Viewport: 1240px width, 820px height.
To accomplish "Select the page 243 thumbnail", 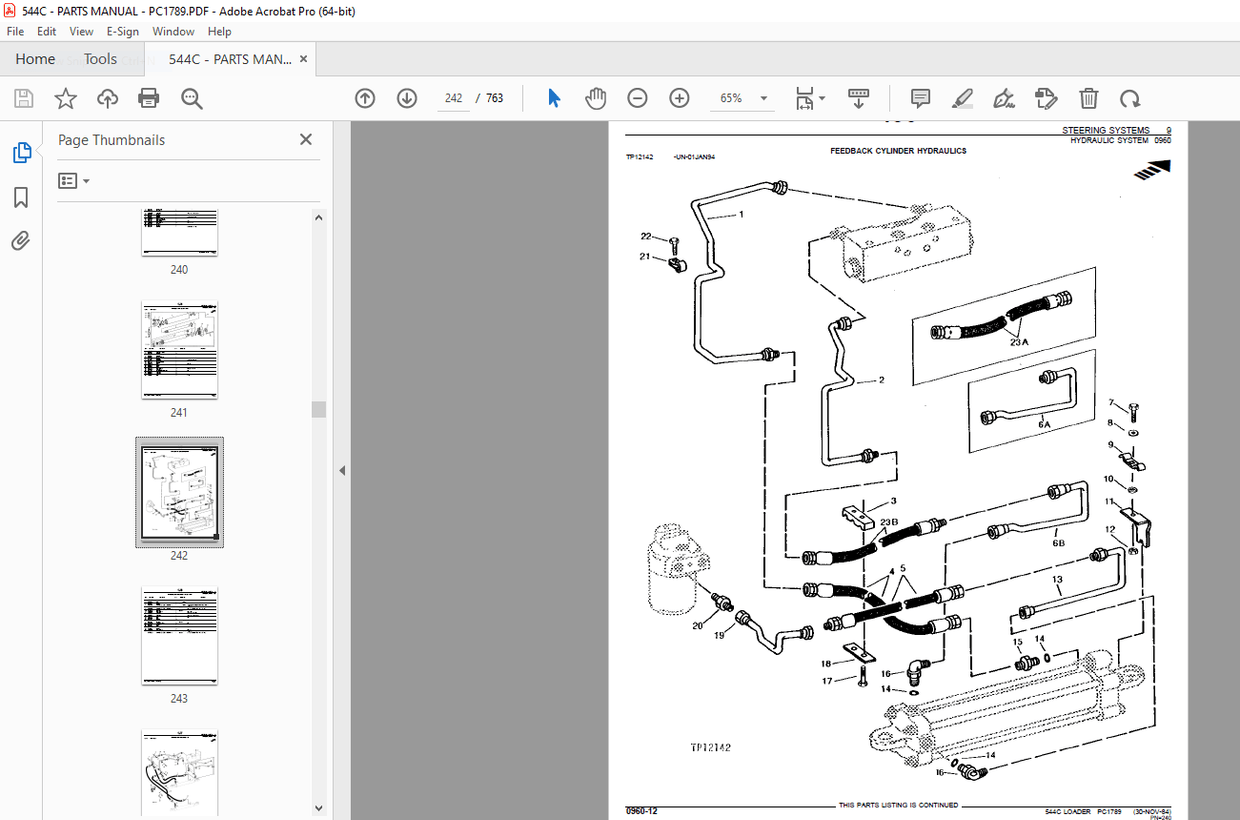I will (179, 636).
